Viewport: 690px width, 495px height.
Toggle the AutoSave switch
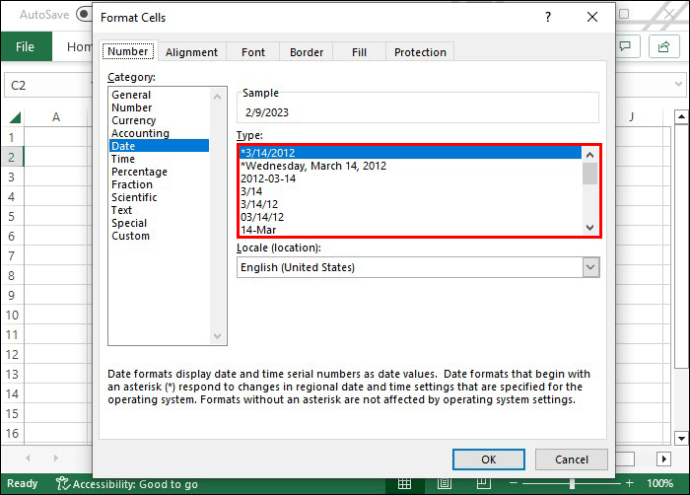click(84, 15)
